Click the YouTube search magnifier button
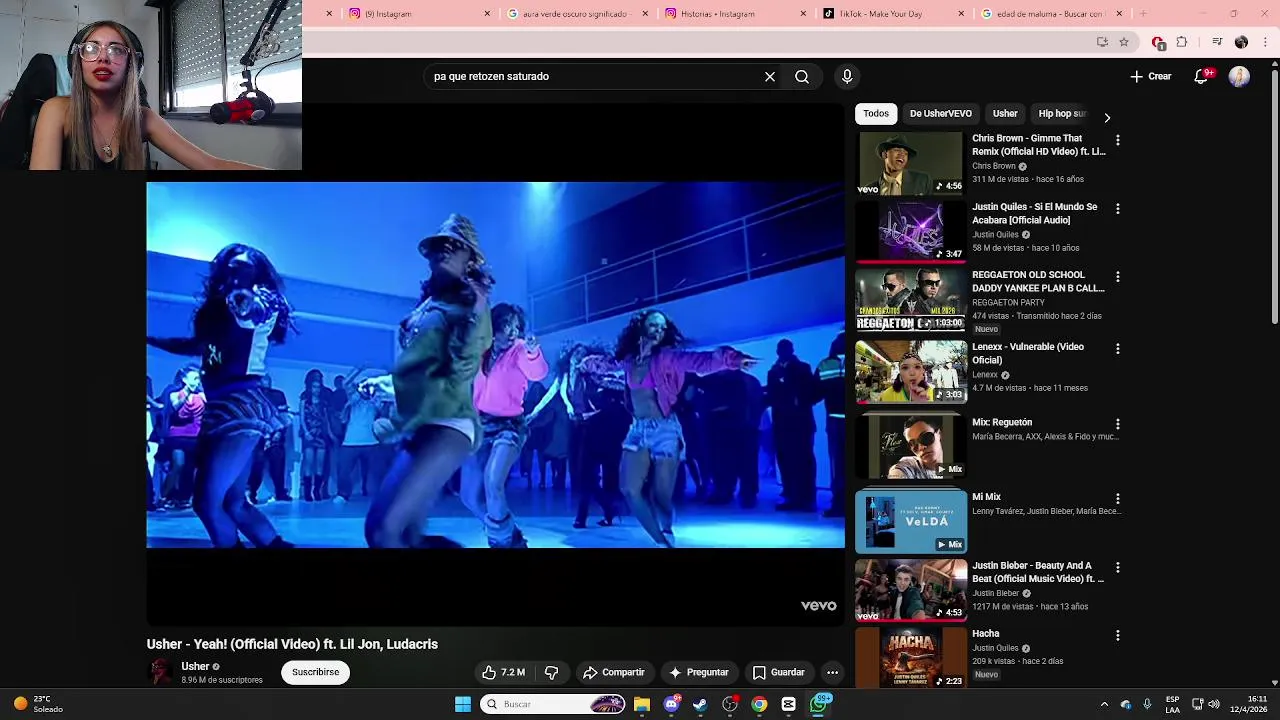This screenshot has width=1280, height=720. [x=802, y=76]
